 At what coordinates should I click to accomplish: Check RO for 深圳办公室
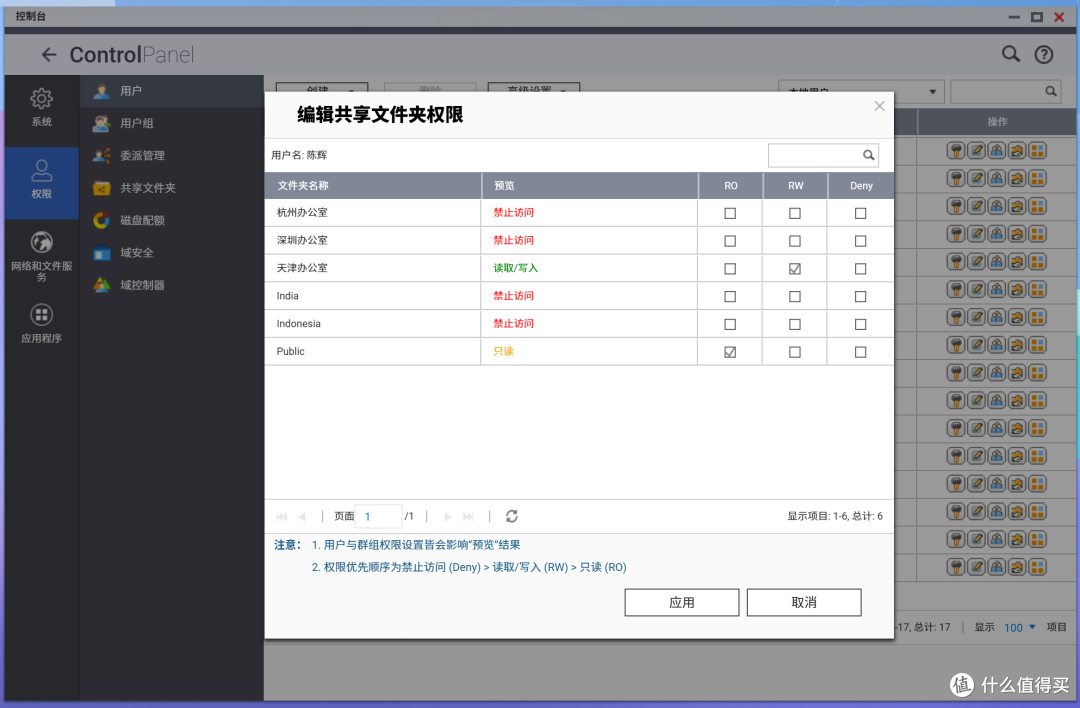(x=730, y=241)
